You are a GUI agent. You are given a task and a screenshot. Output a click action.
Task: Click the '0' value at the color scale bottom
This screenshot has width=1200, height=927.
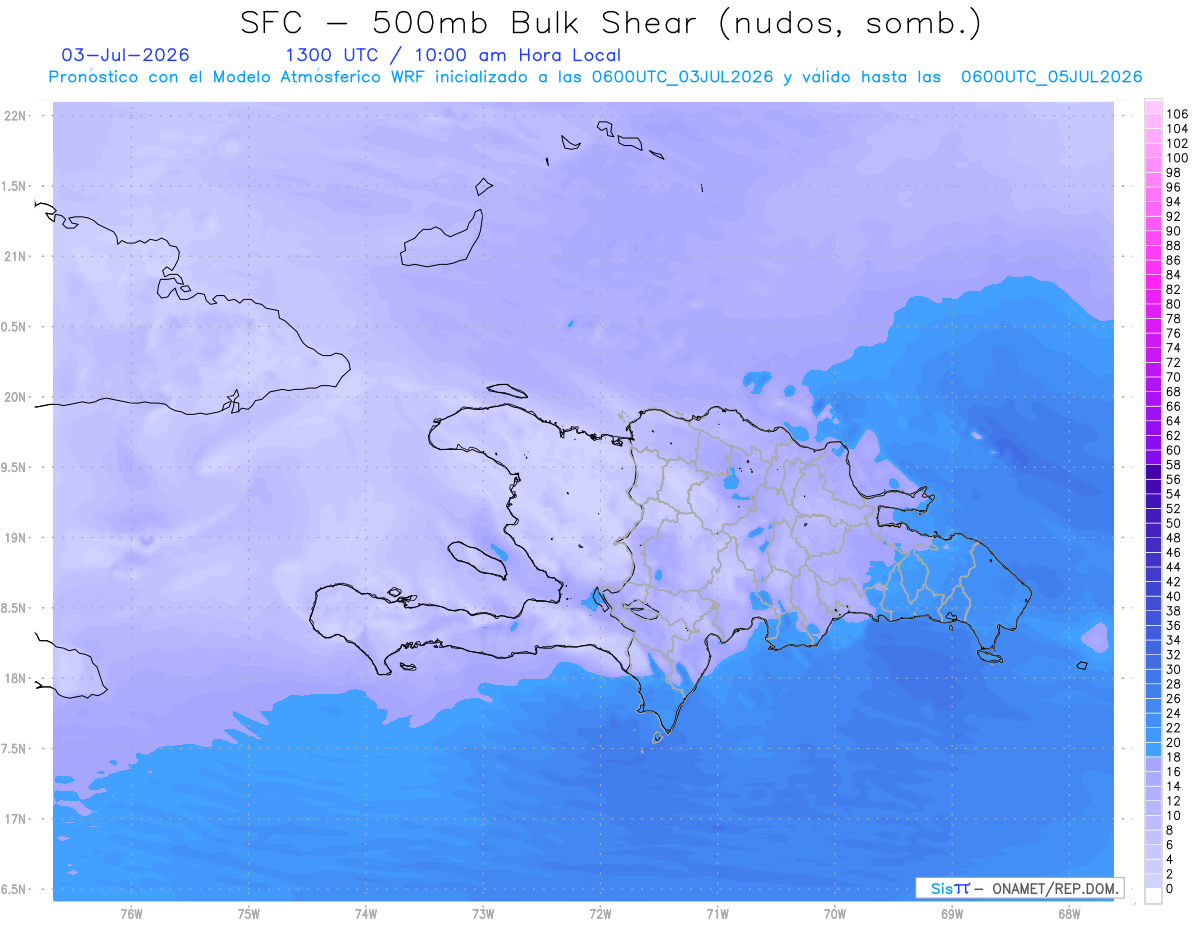1169,889
